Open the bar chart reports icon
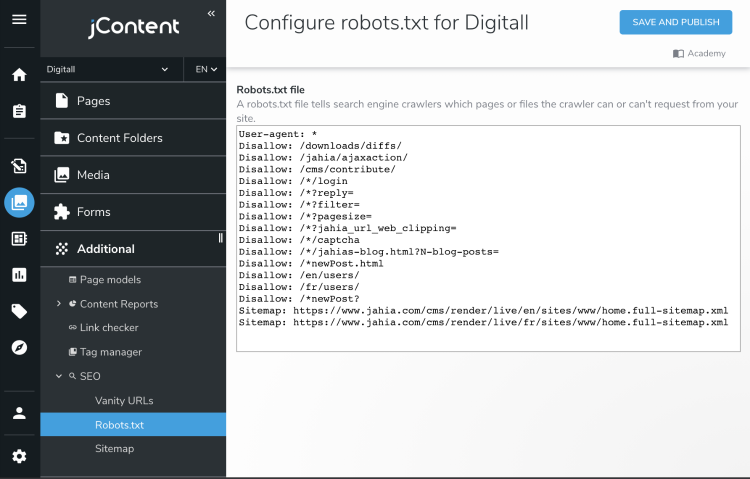 19,275
